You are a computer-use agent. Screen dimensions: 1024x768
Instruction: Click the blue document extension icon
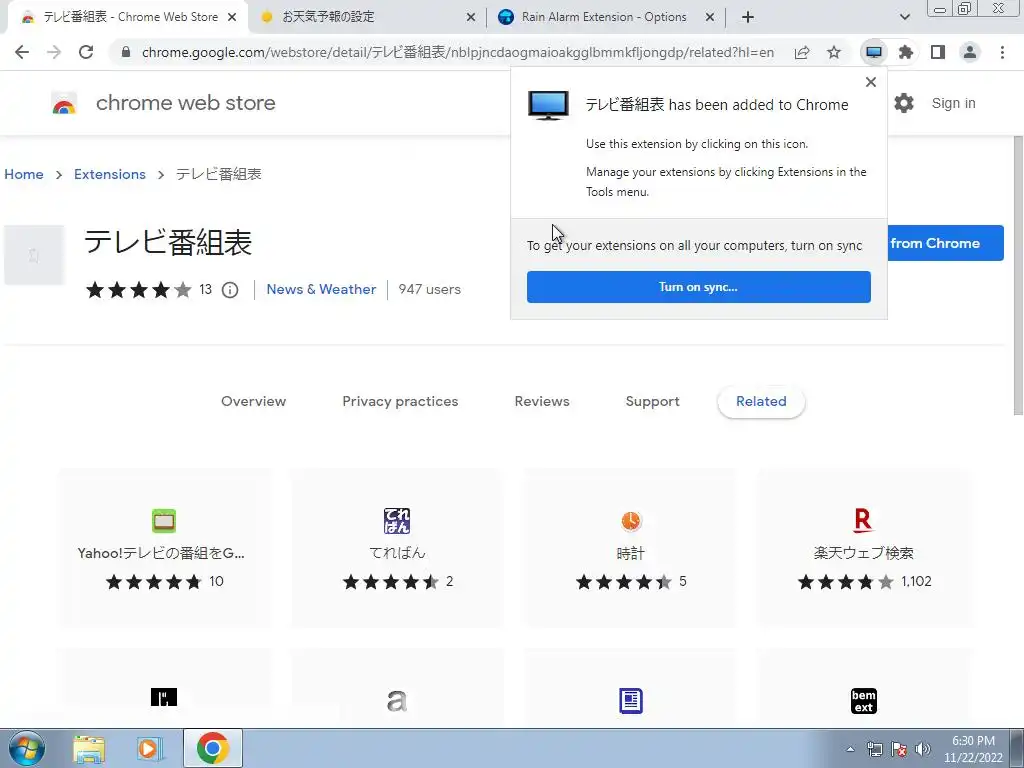(631, 701)
